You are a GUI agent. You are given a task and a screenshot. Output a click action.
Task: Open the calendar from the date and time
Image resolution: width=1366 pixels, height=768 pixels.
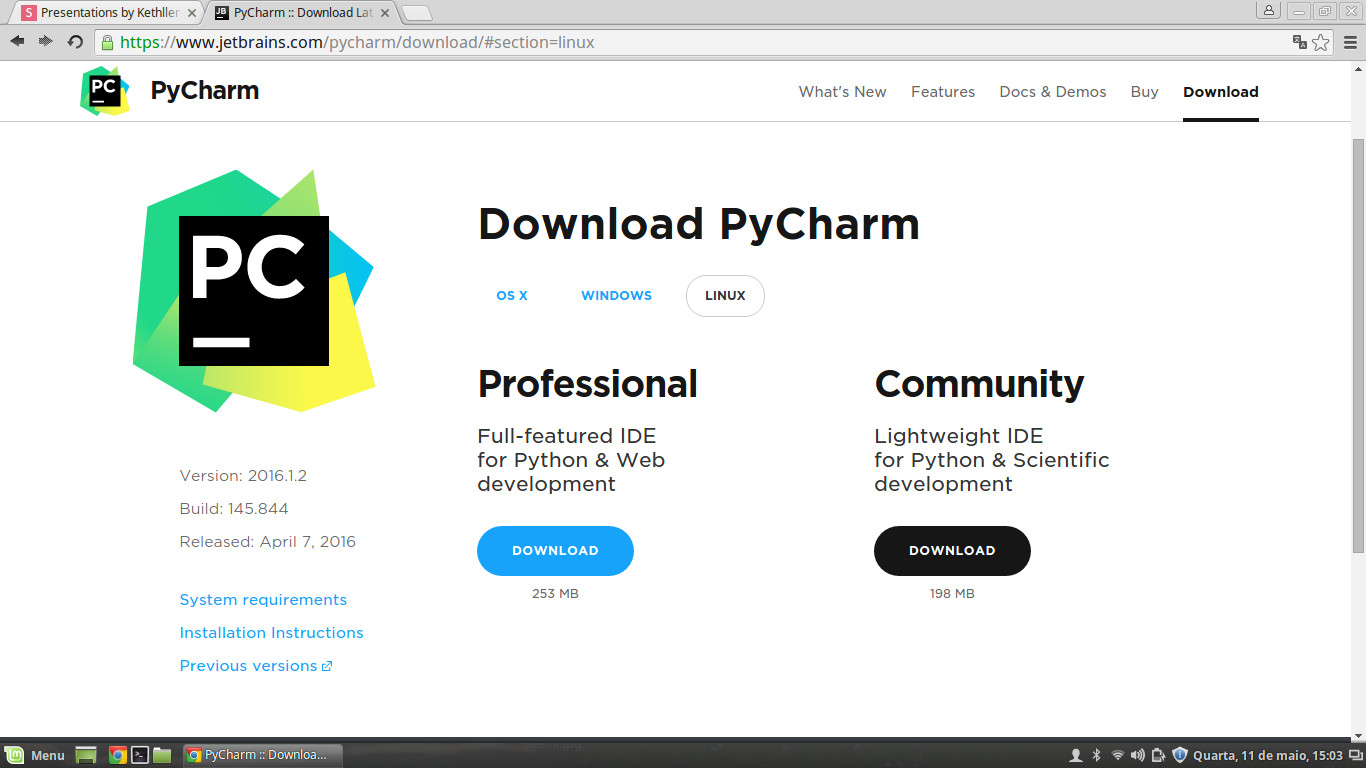tap(1267, 755)
